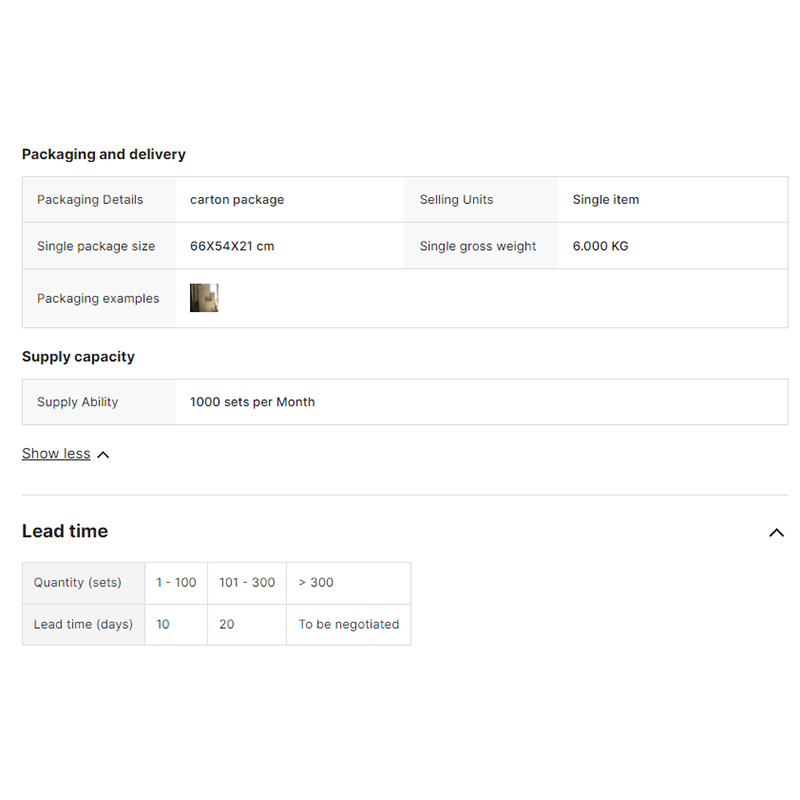Click the Lead time heading
The image size is (800, 800).
pyautogui.click(x=65, y=531)
